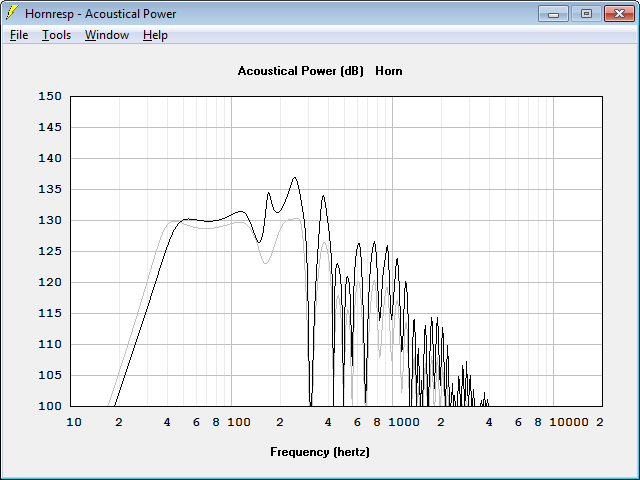Click the 140 dB y-axis value

(x=50, y=158)
